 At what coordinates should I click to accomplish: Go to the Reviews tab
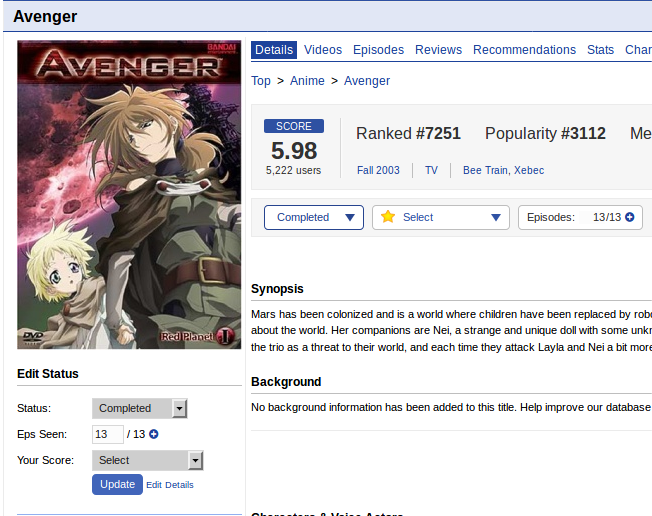point(438,50)
